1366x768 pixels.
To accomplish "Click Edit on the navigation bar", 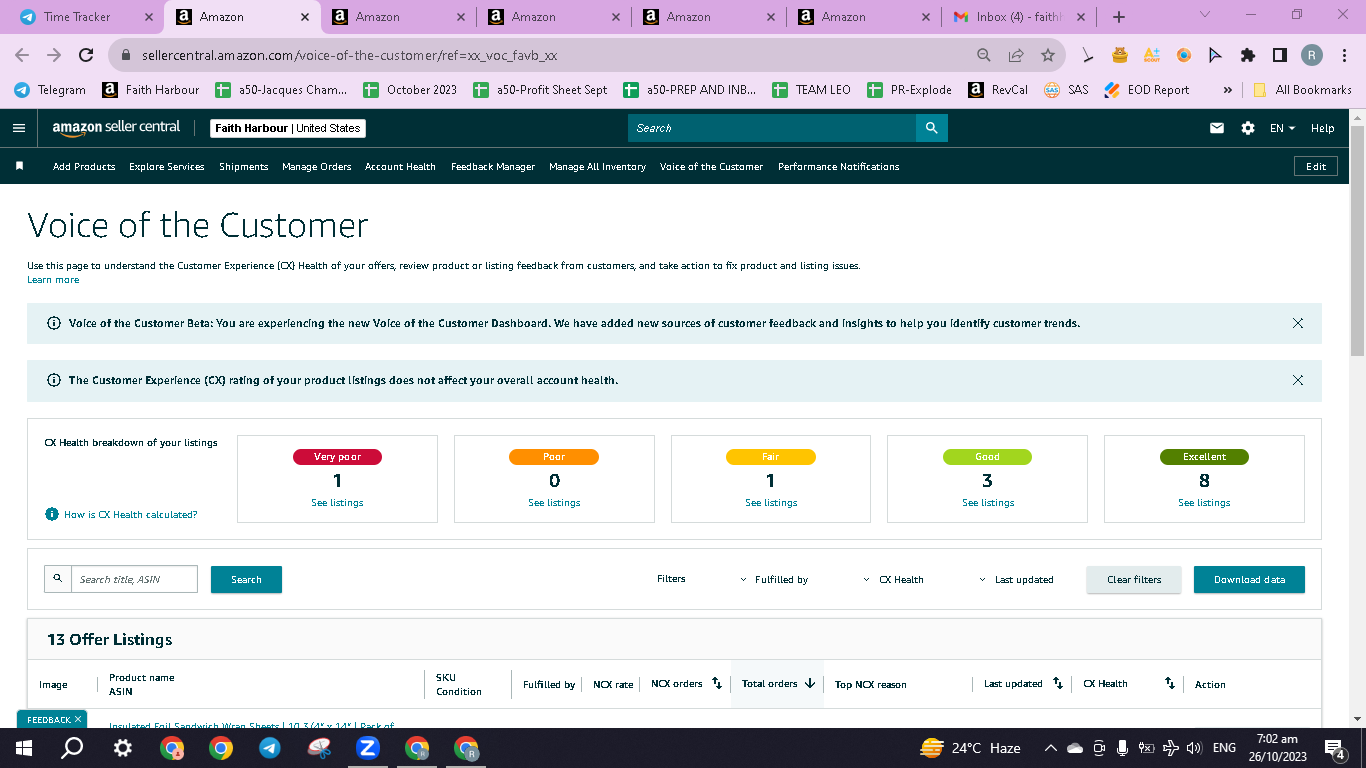I will pos(1316,167).
